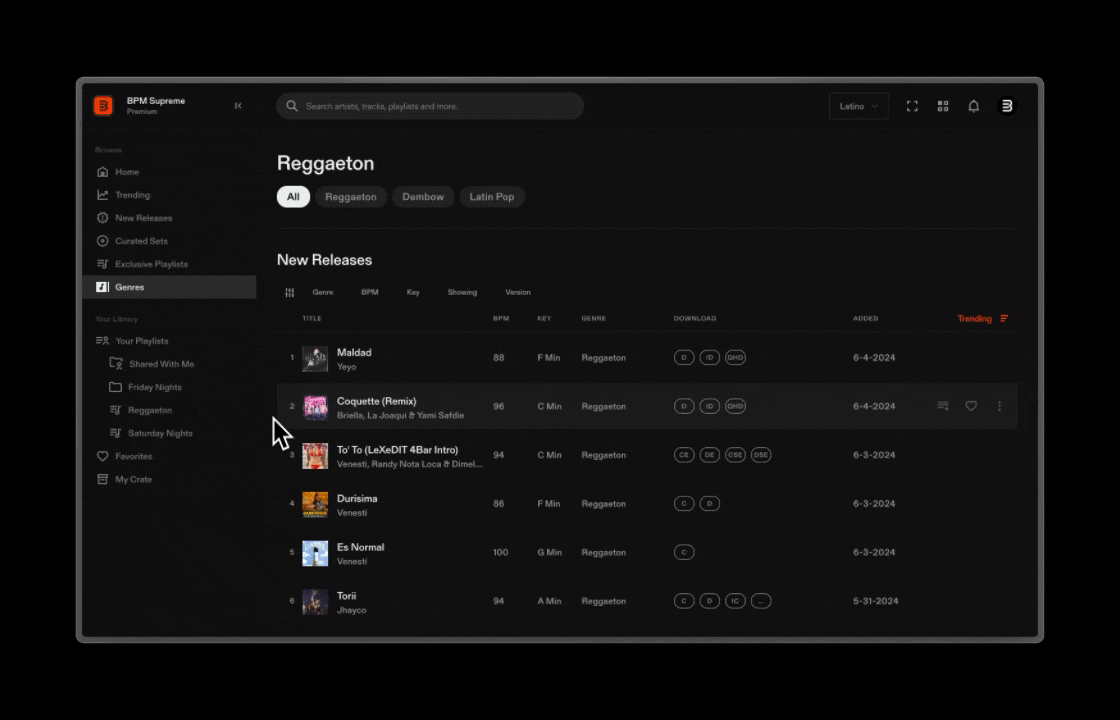Image resolution: width=1120 pixels, height=720 pixels.
Task: Click the sort icon beside Trending
Action: point(1004,319)
